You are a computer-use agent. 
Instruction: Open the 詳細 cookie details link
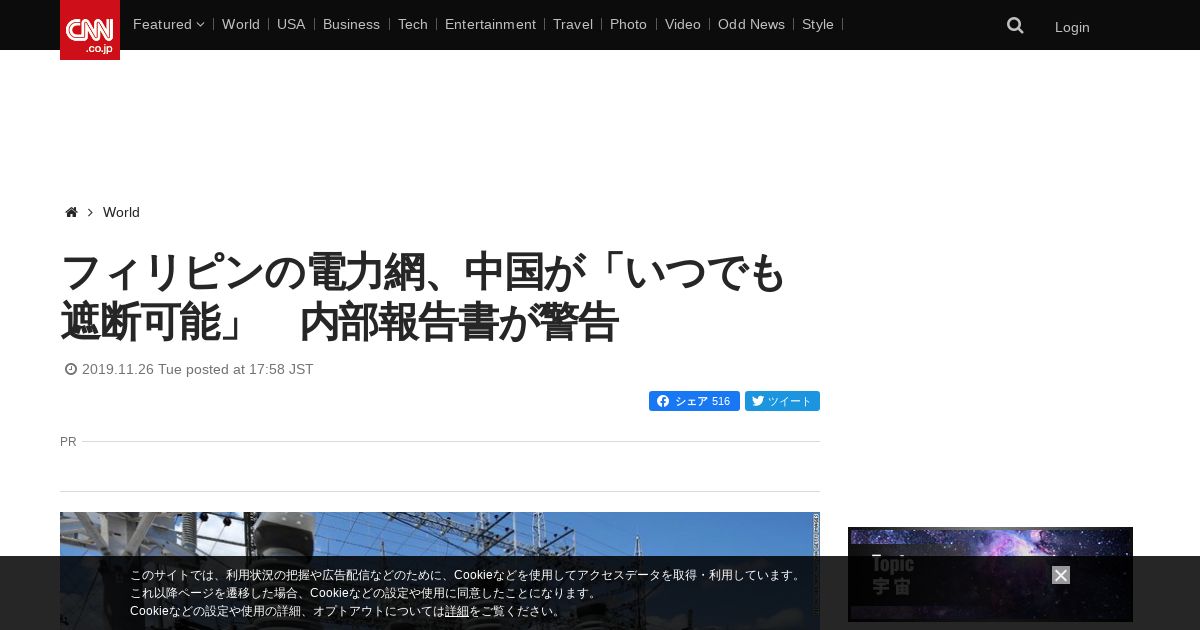457,611
